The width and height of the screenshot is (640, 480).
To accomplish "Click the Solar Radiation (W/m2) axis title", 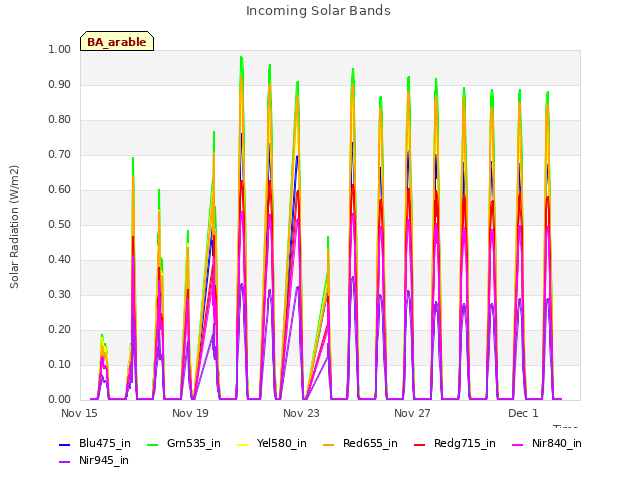I will (x=14, y=227).
